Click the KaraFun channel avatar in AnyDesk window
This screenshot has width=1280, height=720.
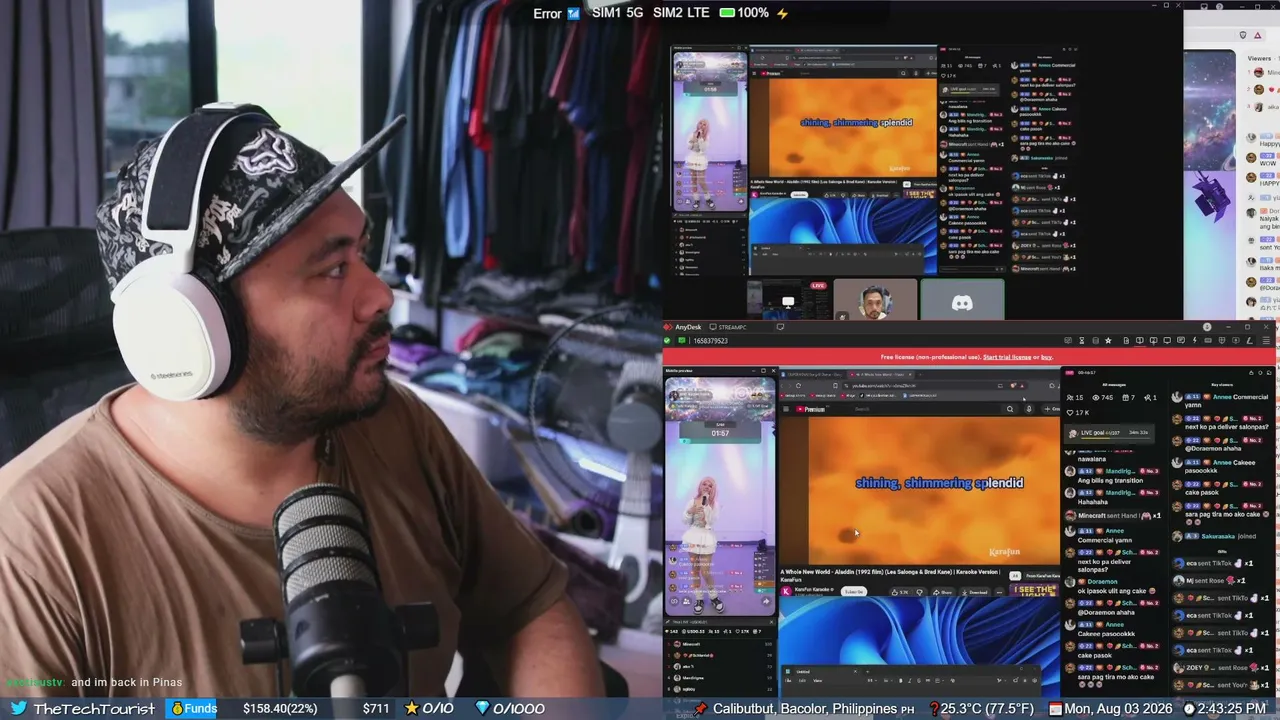coord(786,592)
